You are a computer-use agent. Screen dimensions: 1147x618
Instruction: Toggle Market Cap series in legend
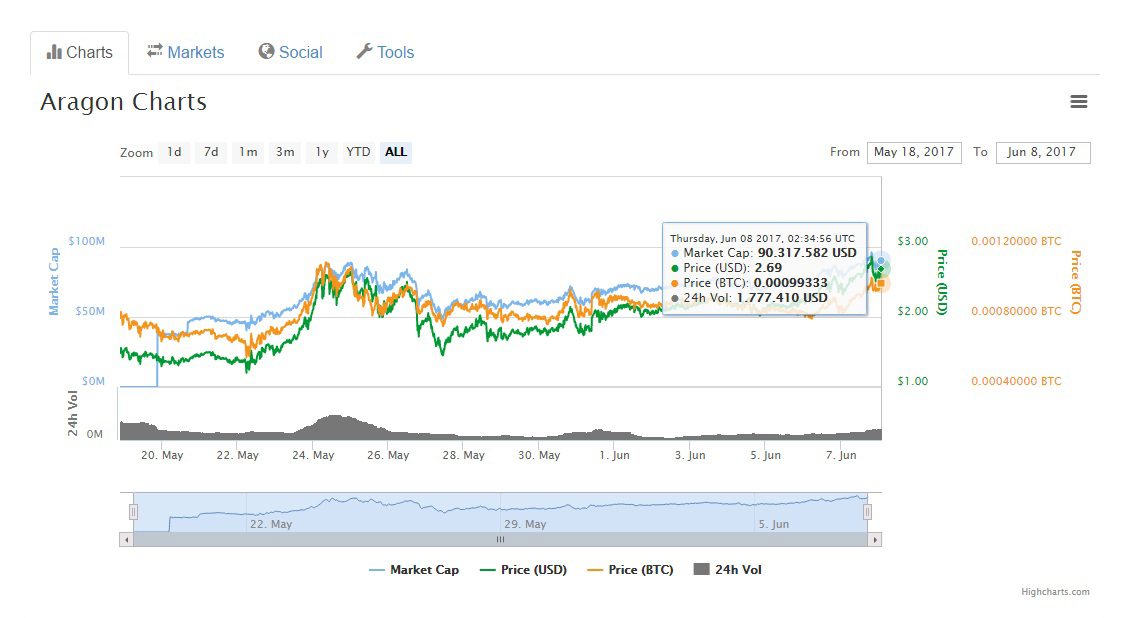point(414,570)
